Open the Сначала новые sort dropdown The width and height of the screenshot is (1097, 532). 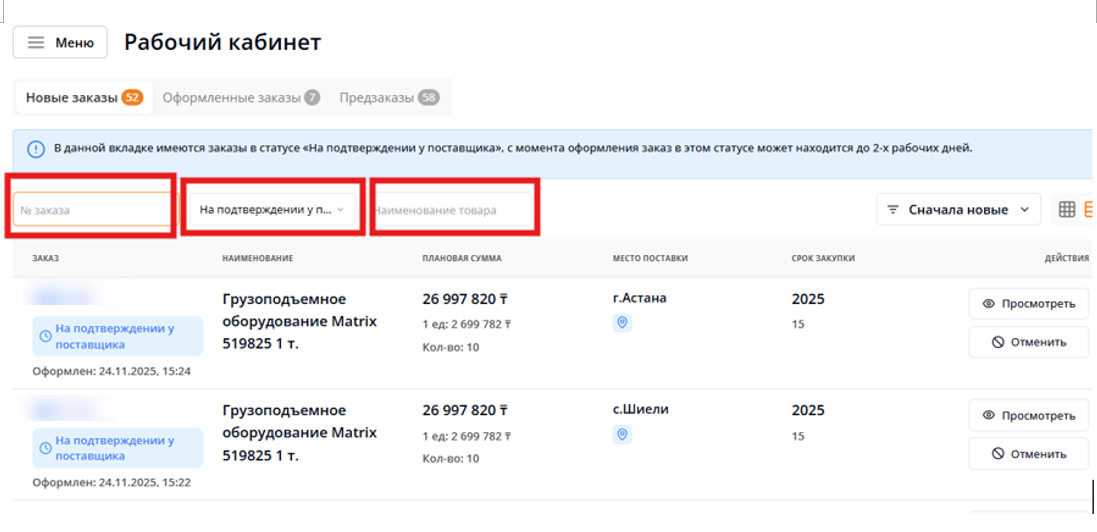[x=958, y=210]
